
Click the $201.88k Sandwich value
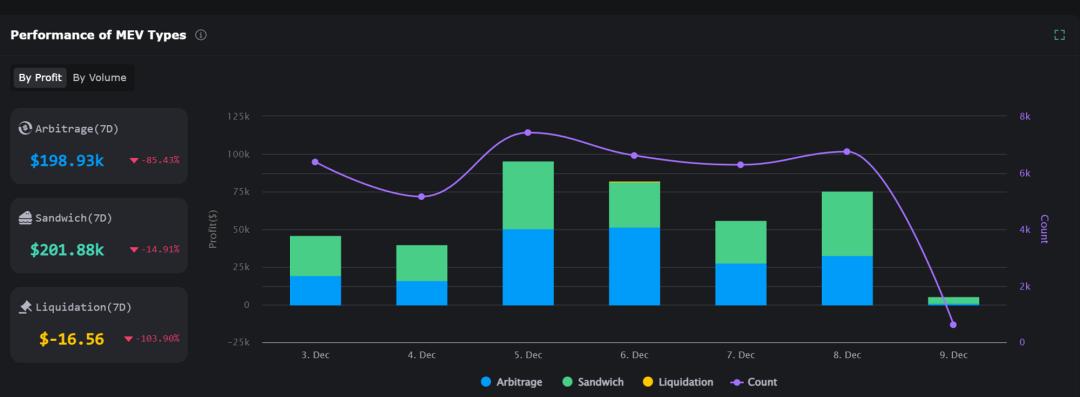67,250
